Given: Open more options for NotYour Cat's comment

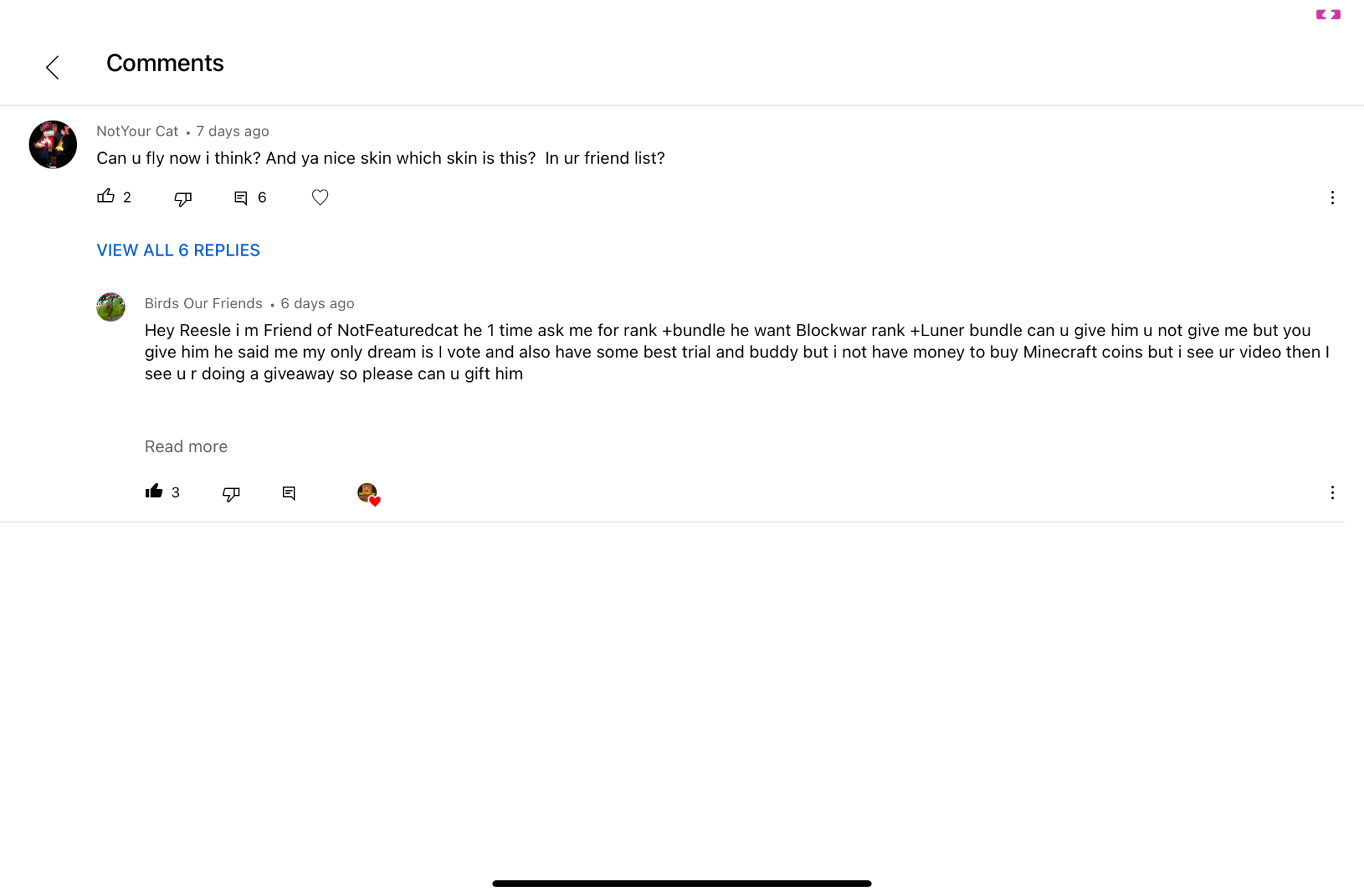Looking at the screenshot, I should [1332, 198].
